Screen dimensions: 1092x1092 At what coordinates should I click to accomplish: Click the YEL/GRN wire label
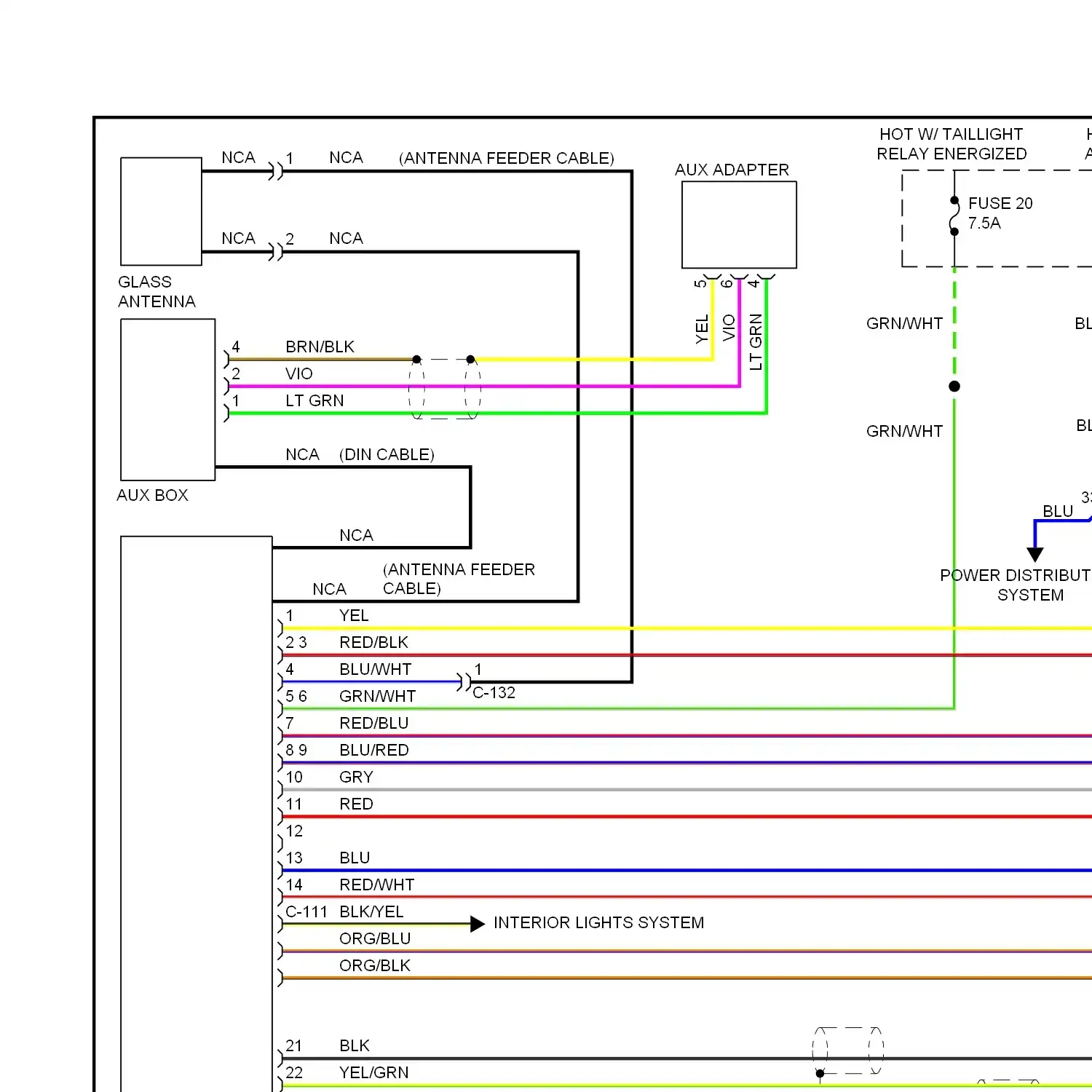(x=373, y=1072)
